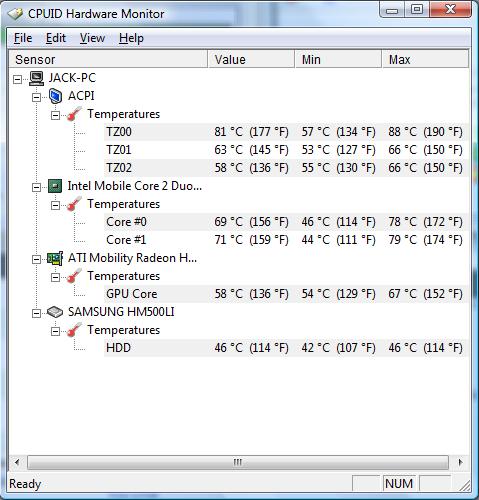The image size is (479, 500).
Task: Click the JACK-PC computer icon
Action: click(x=36, y=78)
